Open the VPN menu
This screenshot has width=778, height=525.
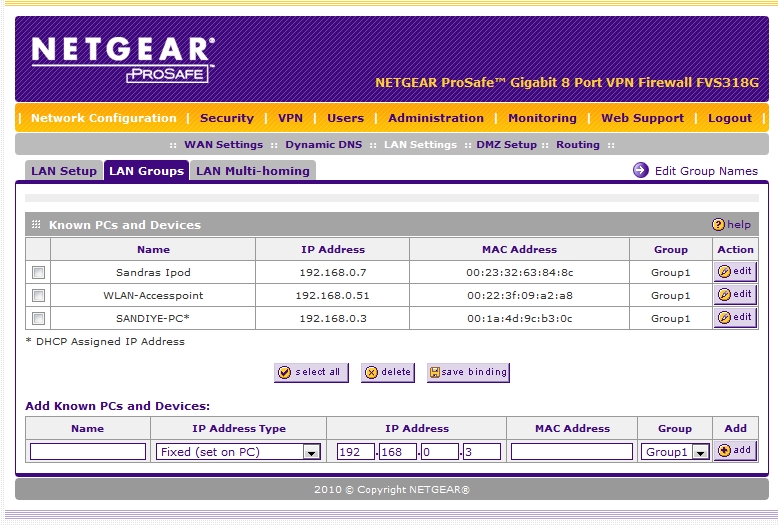click(290, 118)
